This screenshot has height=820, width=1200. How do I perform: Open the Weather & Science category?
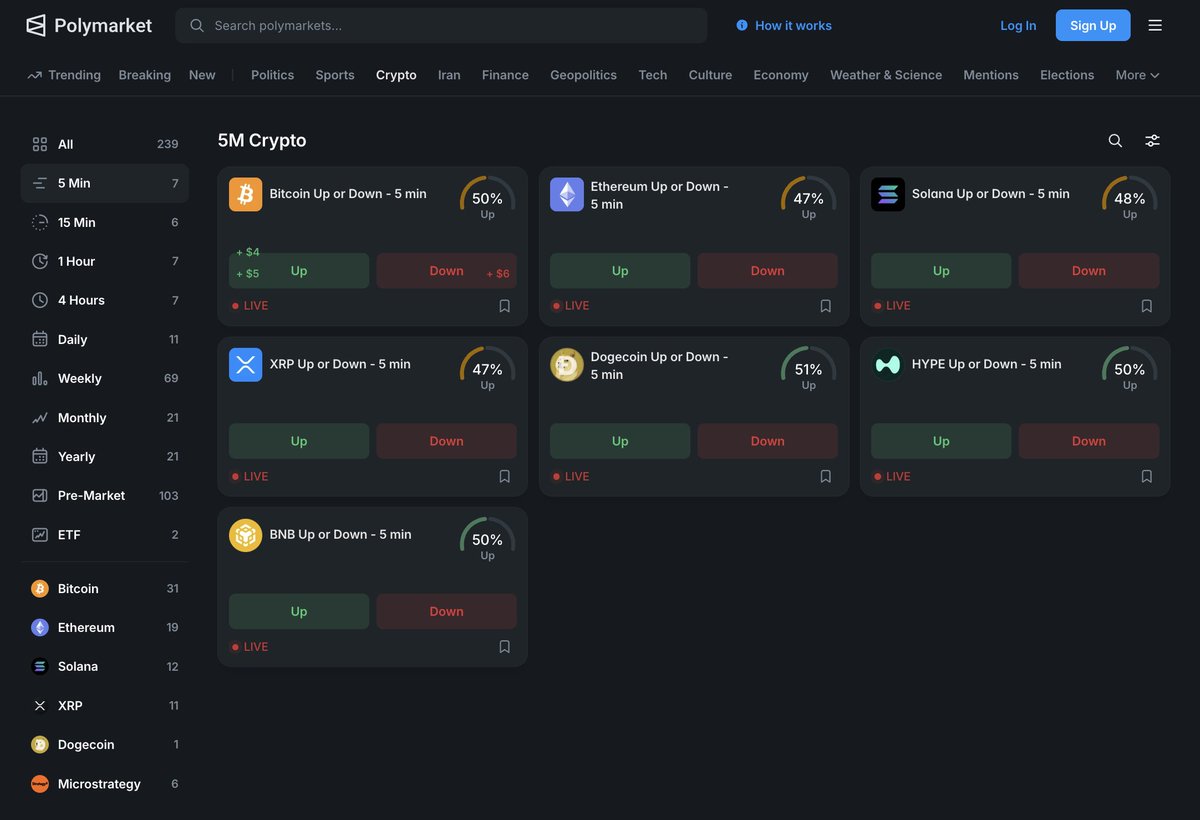tap(886, 75)
